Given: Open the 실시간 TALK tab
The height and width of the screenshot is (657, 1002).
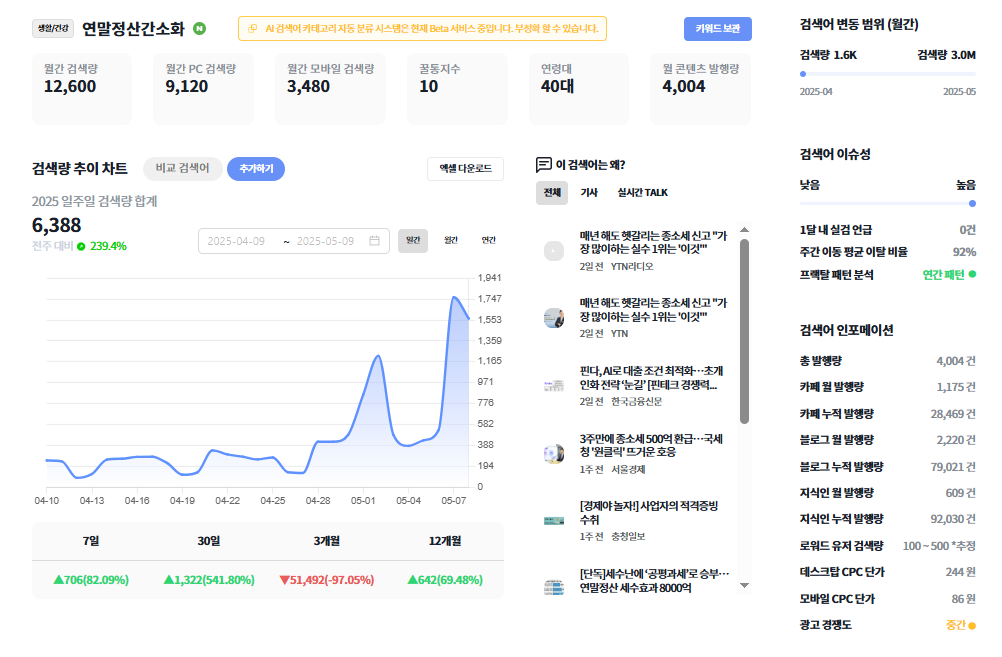Looking at the screenshot, I should point(642,192).
